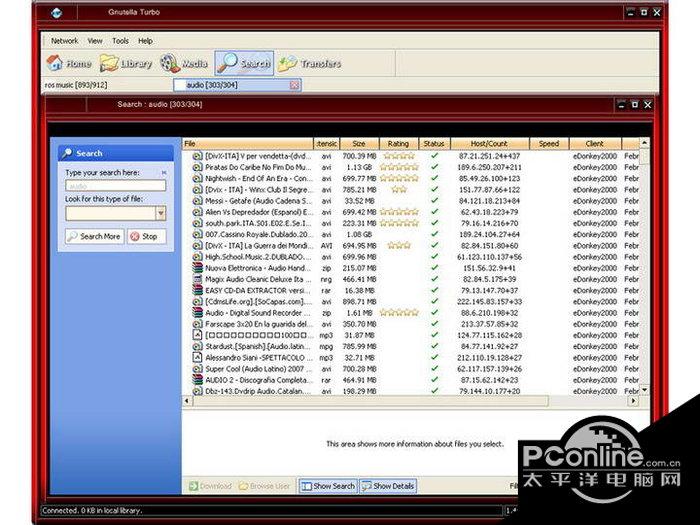Click the results list scroll up arrow
The height and width of the screenshot is (525, 700).
pyautogui.click(x=644, y=143)
